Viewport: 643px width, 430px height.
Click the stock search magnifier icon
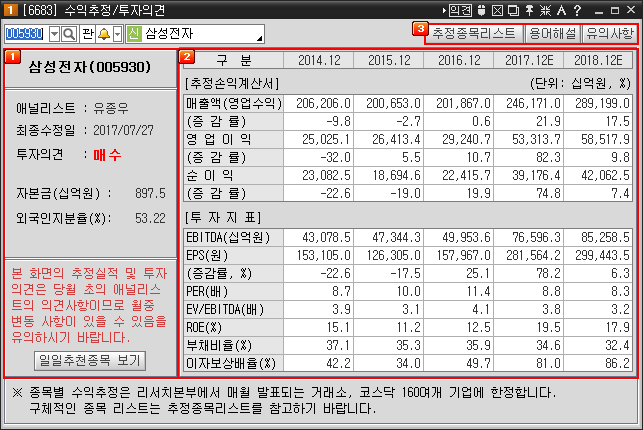[x=69, y=34]
